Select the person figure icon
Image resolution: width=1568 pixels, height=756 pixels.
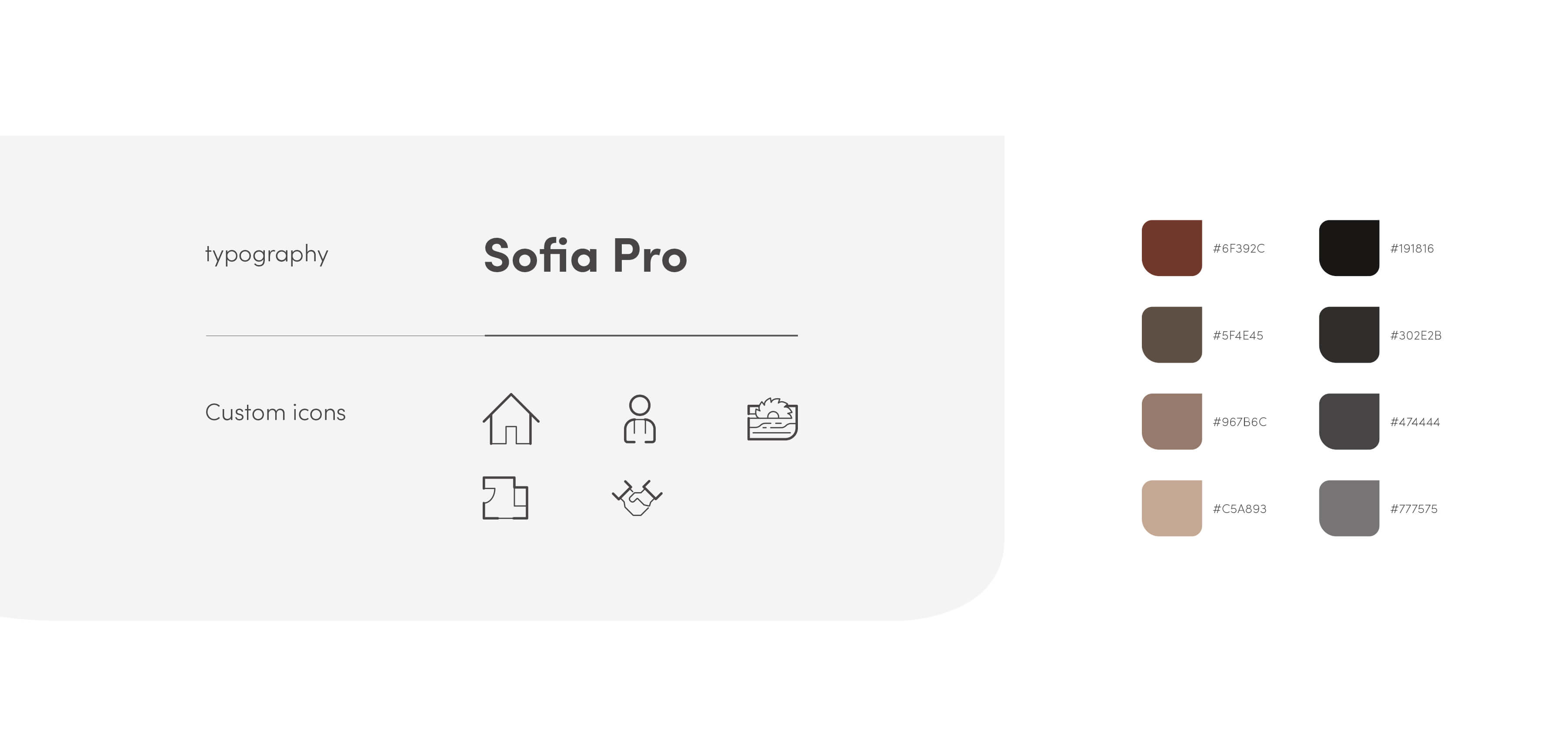pos(639,420)
